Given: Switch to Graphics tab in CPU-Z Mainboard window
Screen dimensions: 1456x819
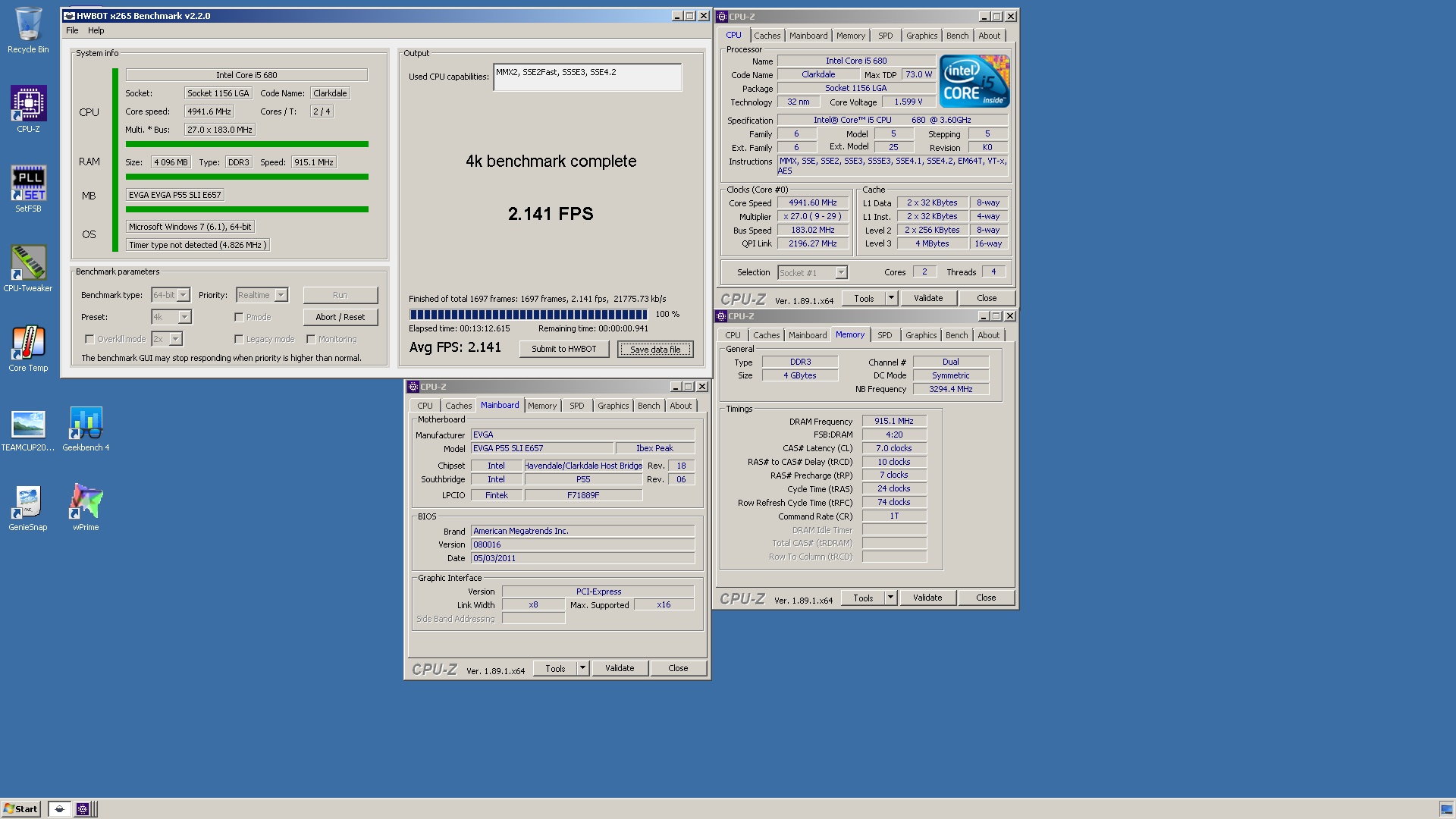Looking at the screenshot, I should [613, 406].
